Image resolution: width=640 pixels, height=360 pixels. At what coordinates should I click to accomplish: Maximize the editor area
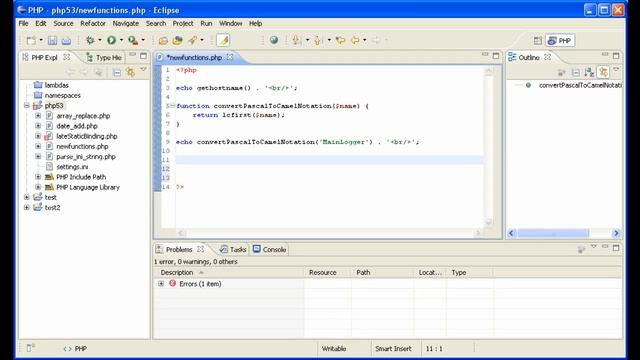[496, 56]
